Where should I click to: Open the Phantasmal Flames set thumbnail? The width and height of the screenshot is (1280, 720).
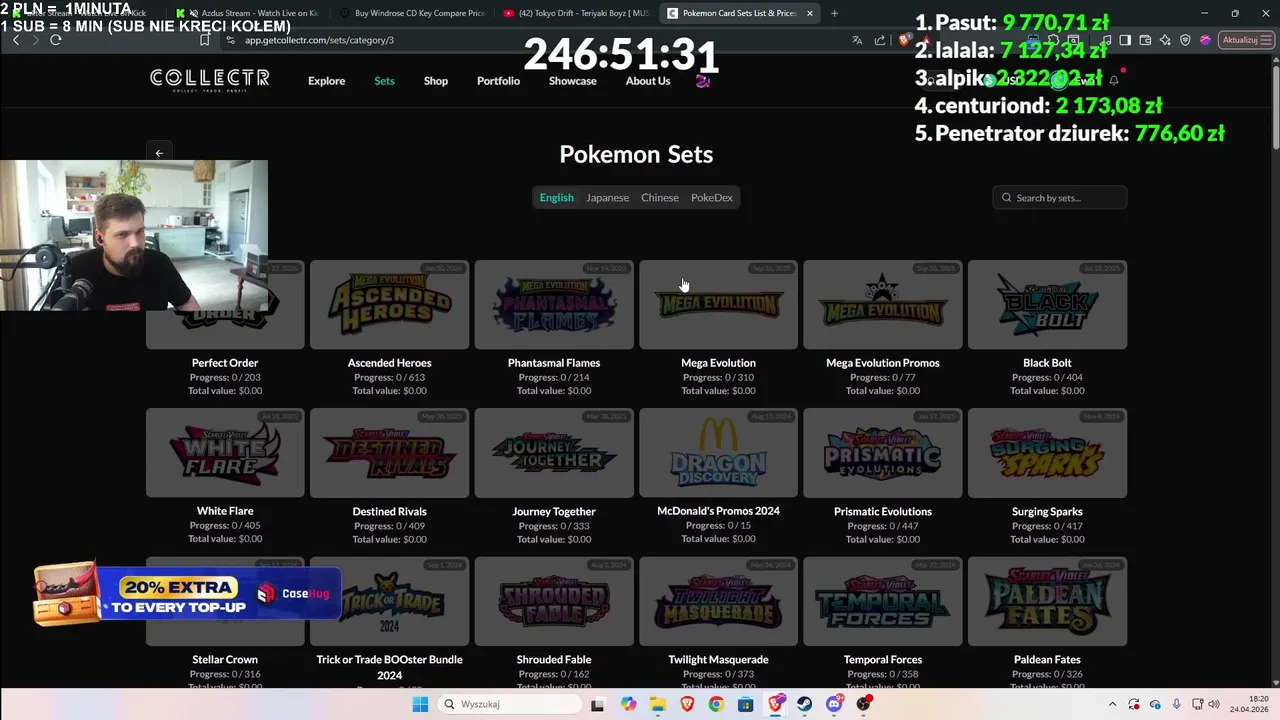pyautogui.click(x=553, y=305)
